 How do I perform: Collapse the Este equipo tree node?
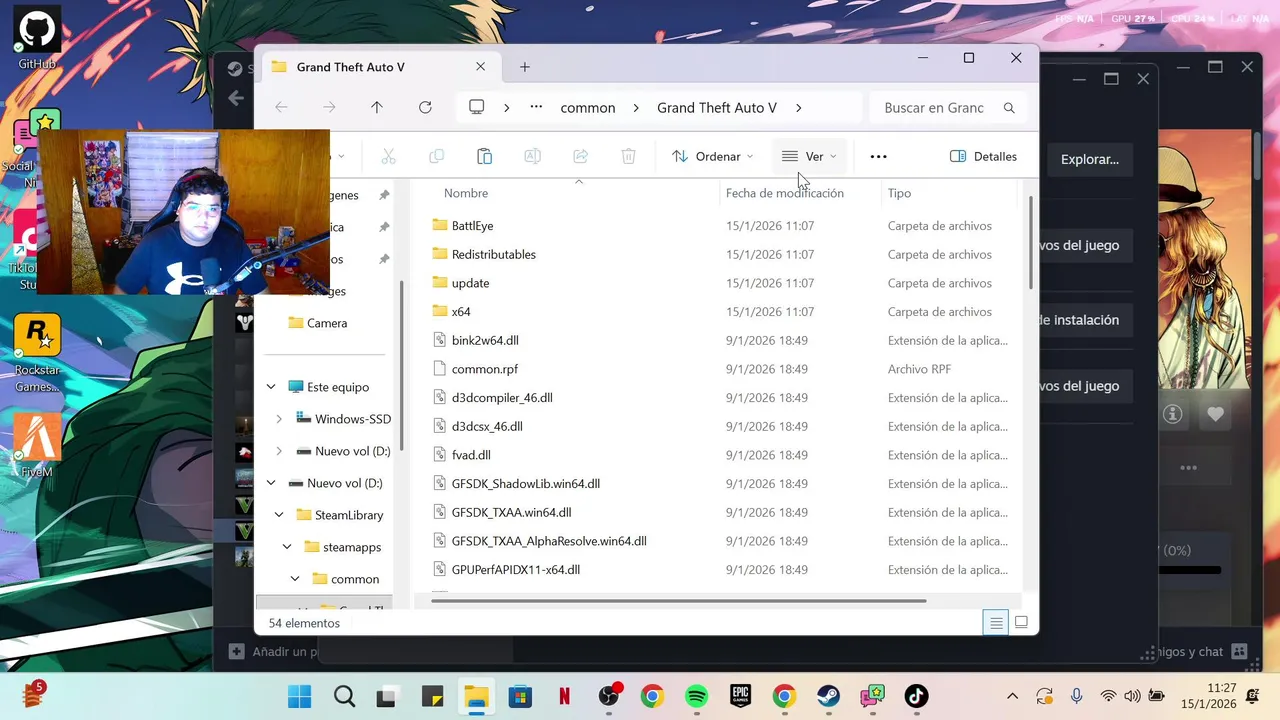271,387
